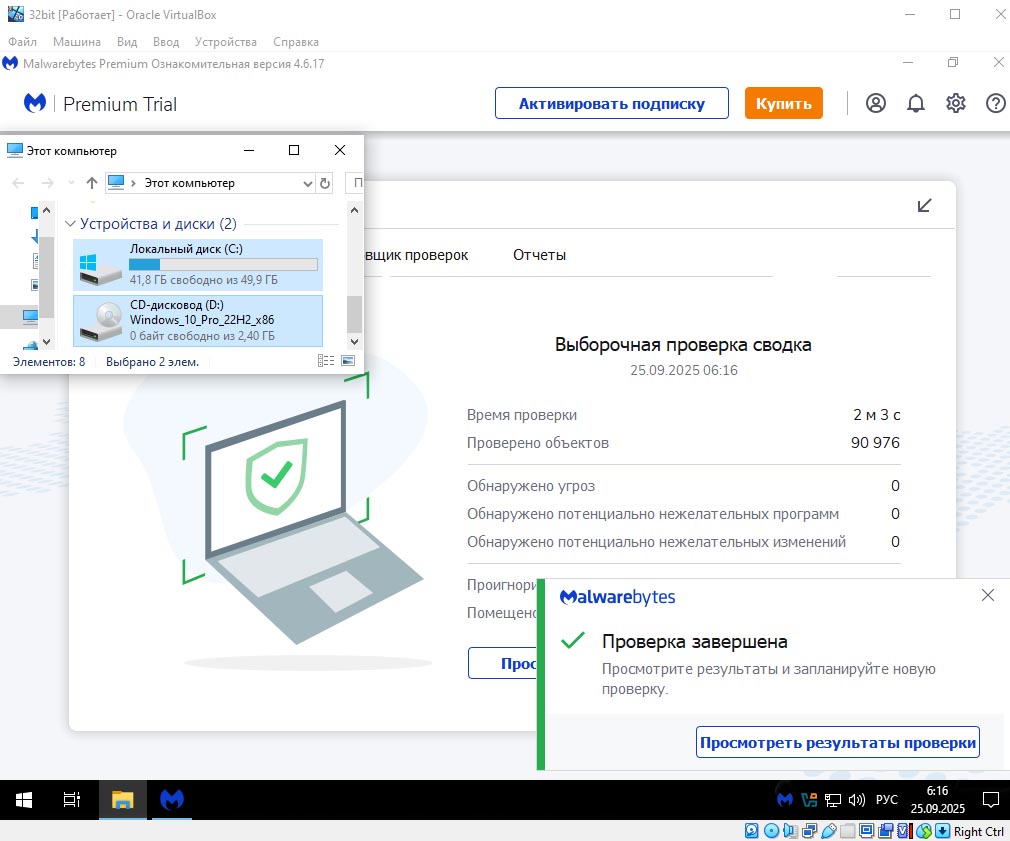1010x841 pixels.
Task: Open Explorer address bar history dropdown
Action: click(x=307, y=184)
